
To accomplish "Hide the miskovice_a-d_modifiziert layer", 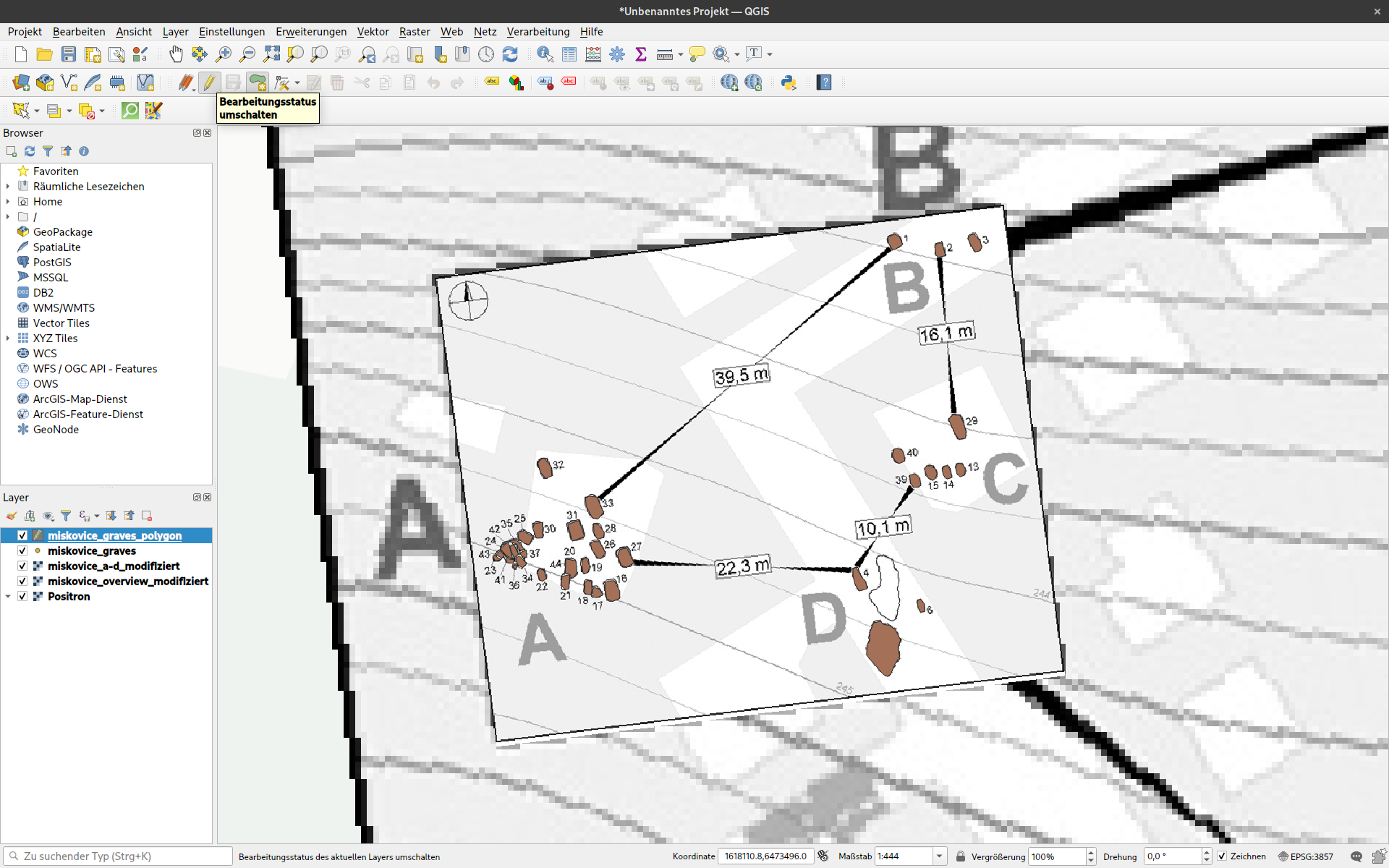I will click(22, 566).
